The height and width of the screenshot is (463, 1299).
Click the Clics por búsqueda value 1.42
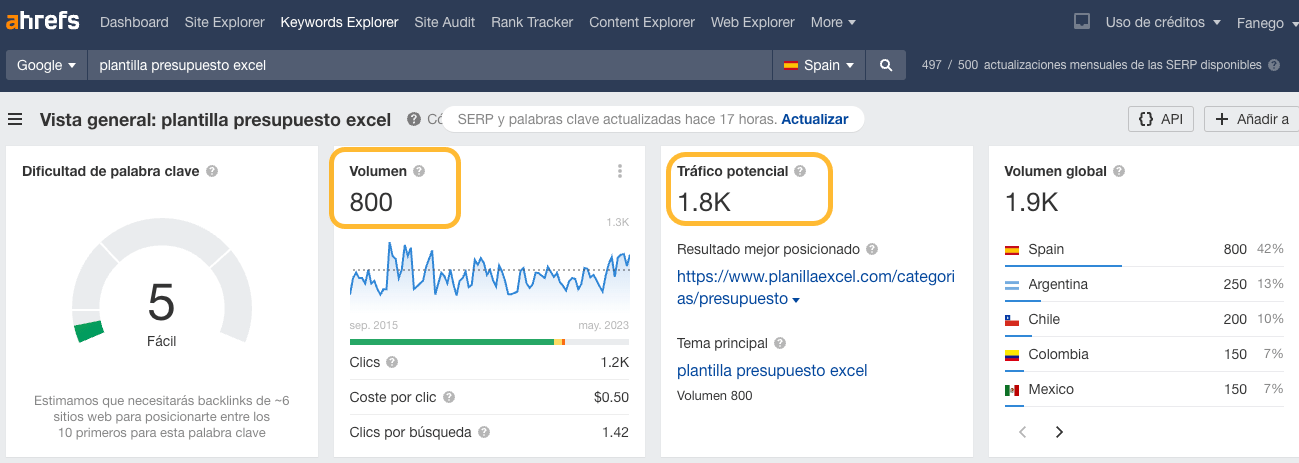tap(616, 432)
